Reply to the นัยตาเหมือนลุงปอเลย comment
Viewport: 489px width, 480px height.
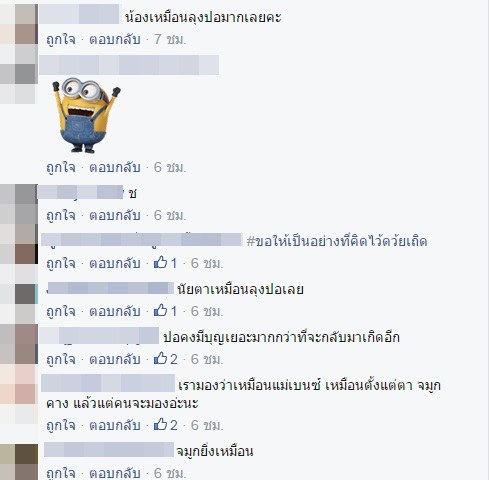coord(115,312)
